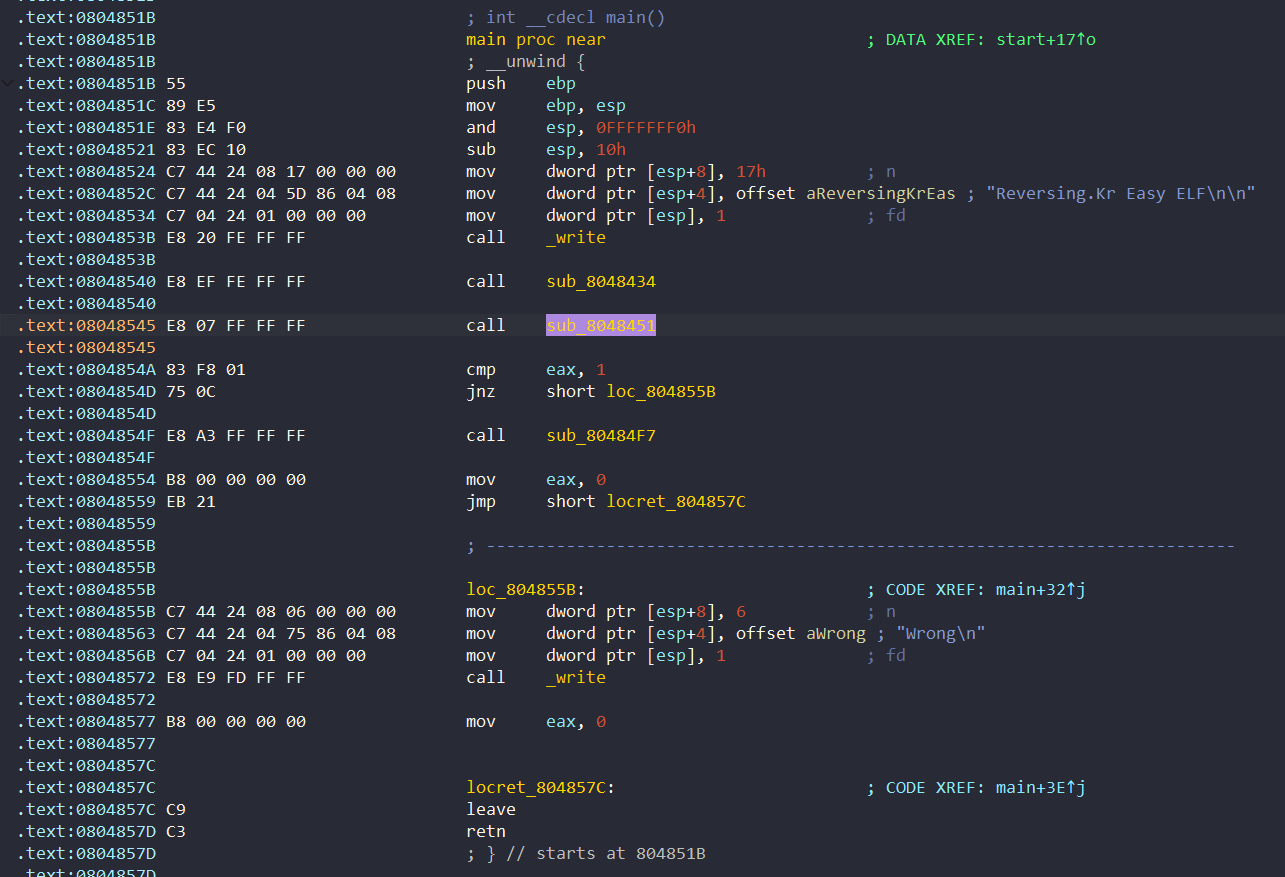Click the 'push' mnemonic

point(486,83)
